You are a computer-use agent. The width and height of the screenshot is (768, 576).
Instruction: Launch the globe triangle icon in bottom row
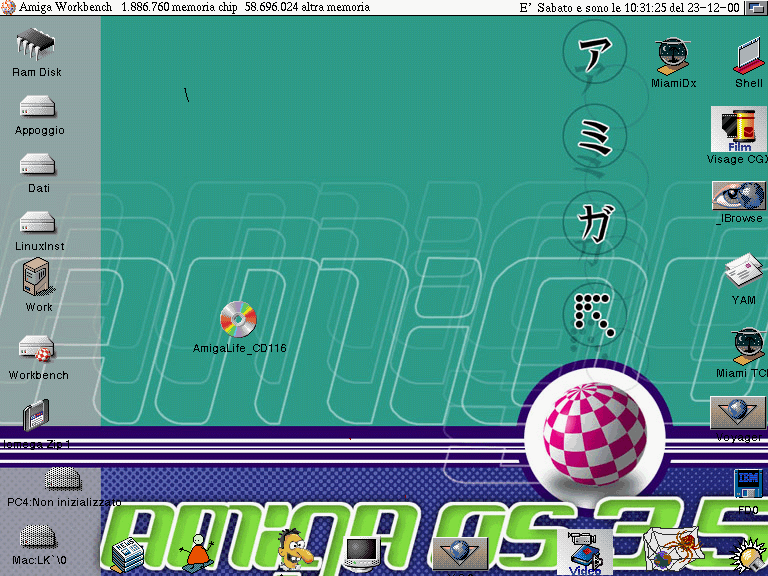459,553
